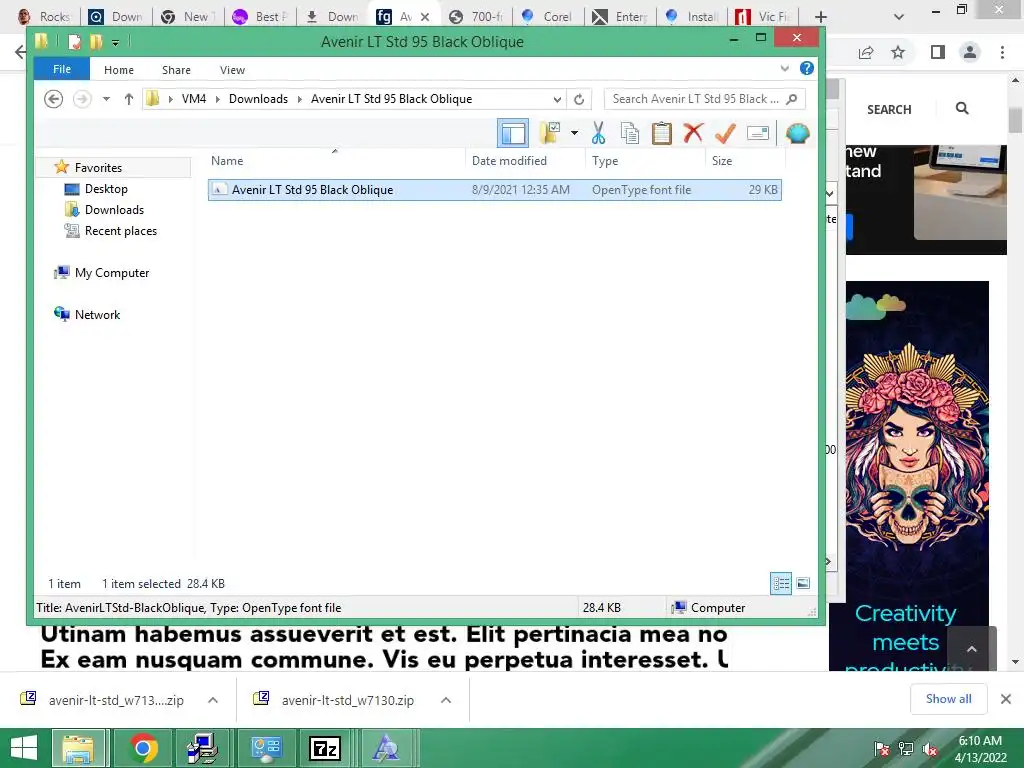Click the email envelope toolbar icon
This screenshot has width=1024, height=768.
pyautogui.click(x=758, y=133)
